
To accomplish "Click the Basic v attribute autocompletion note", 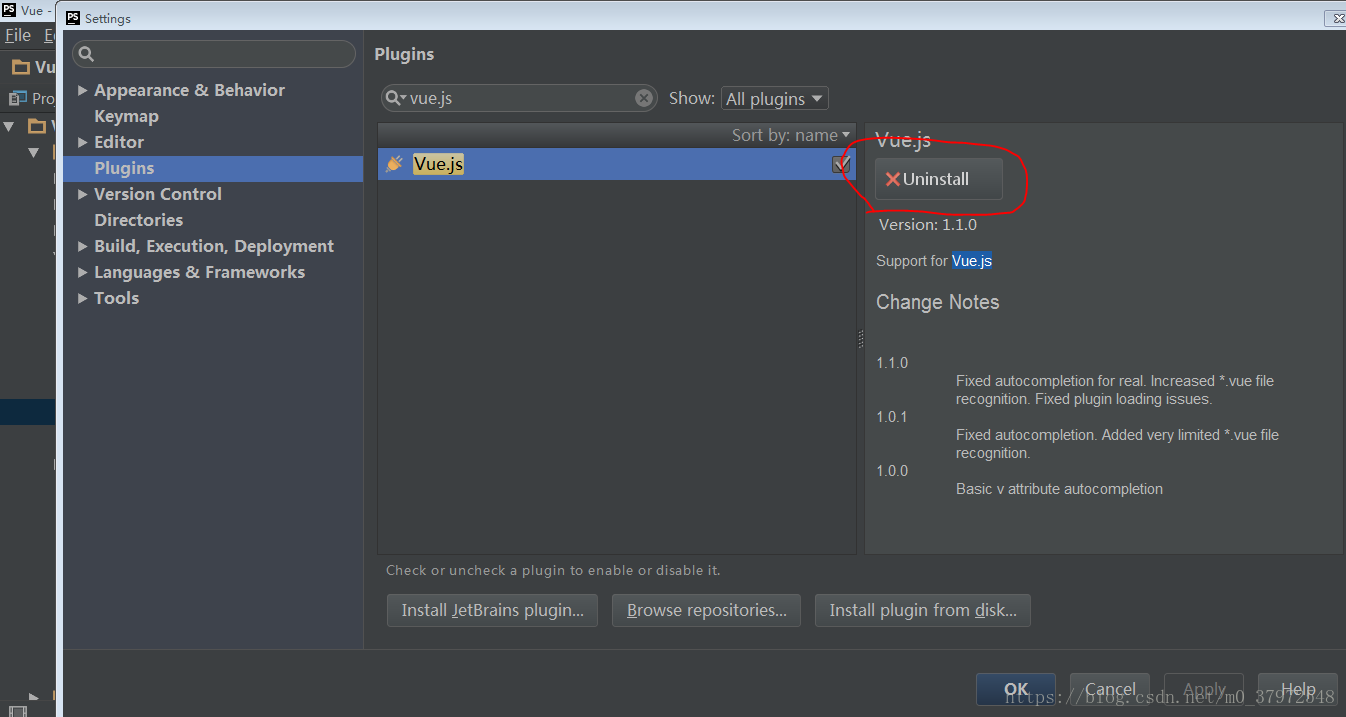I will [1059, 489].
